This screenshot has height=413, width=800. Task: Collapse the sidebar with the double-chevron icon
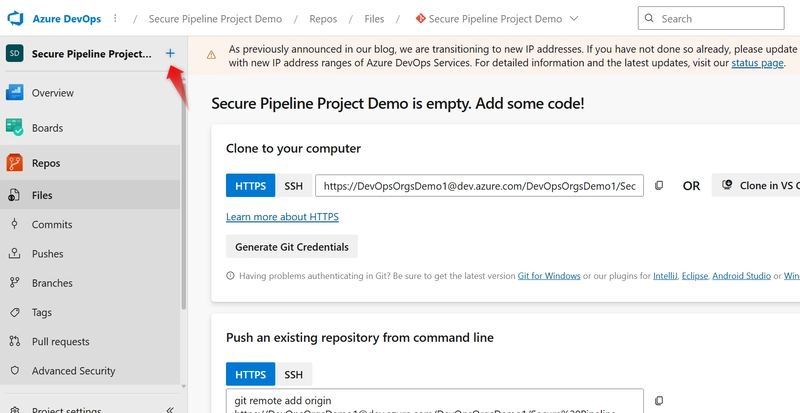[170, 409]
